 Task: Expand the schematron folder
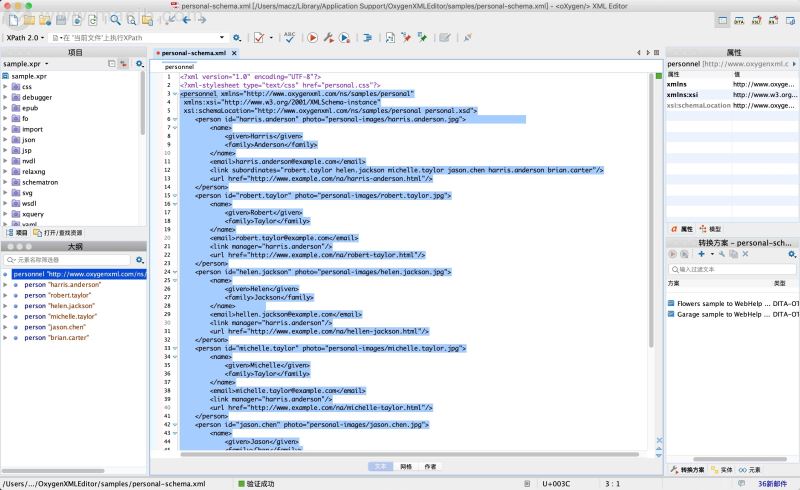pyautogui.click(x=5, y=182)
